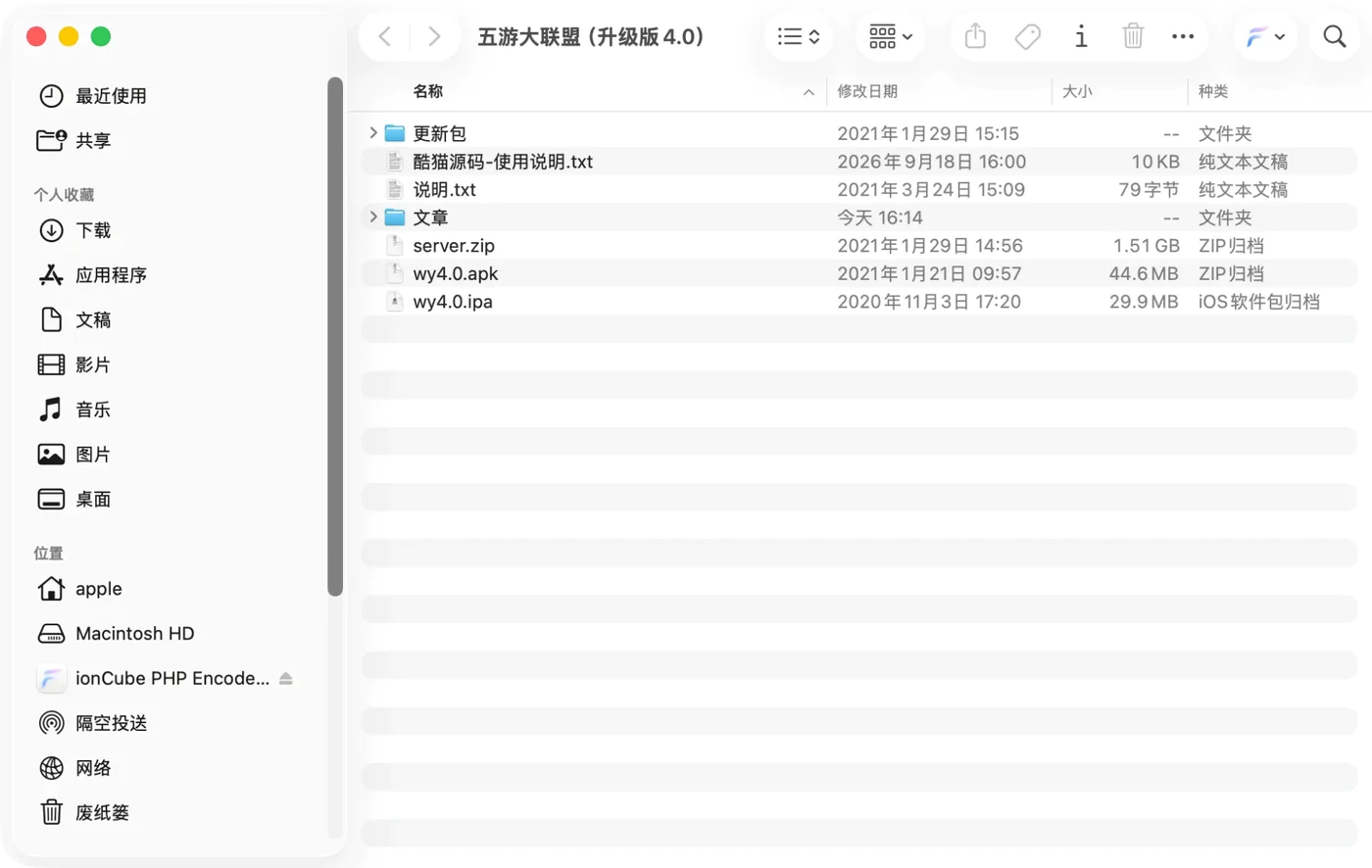The width and height of the screenshot is (1372, 868).
Task: Open the ionCube toolbar dropdown
Action: tap(1265, 37)
